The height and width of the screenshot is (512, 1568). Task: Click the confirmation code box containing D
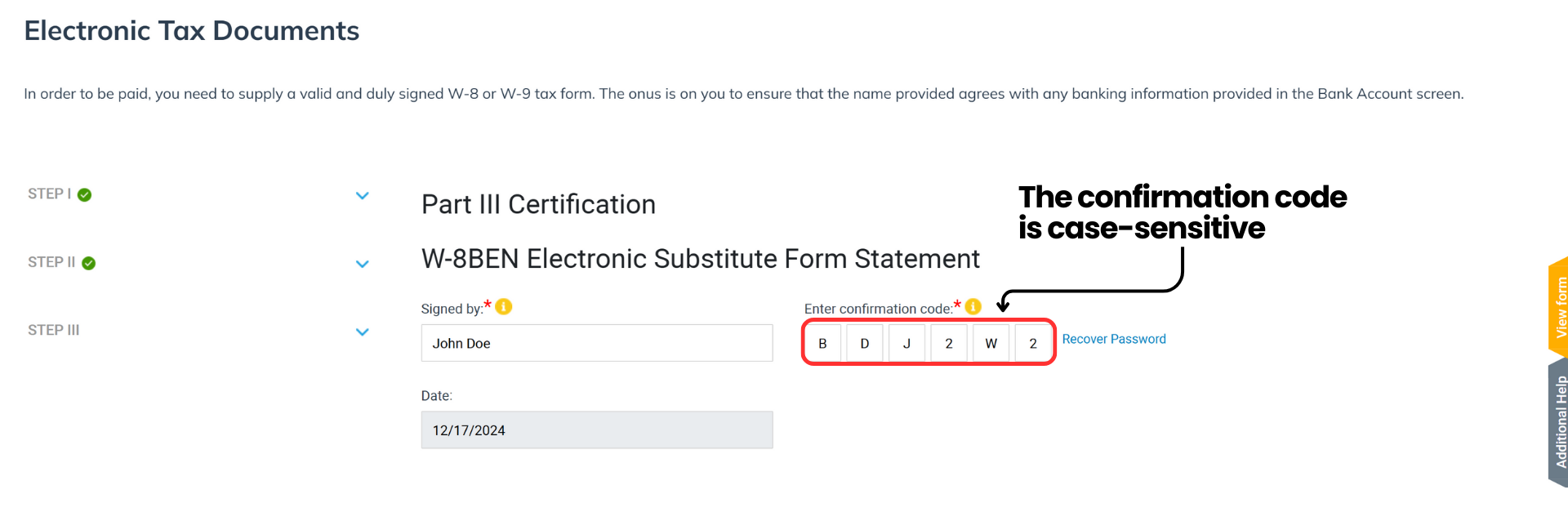click(864, 342)
